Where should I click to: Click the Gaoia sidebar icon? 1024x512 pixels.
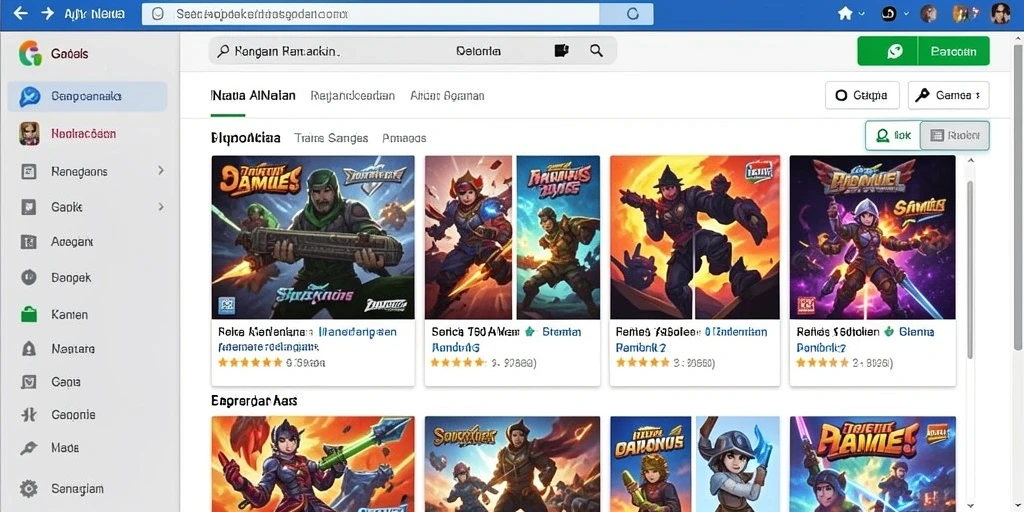pyautogui.click(x=29, y=382)
